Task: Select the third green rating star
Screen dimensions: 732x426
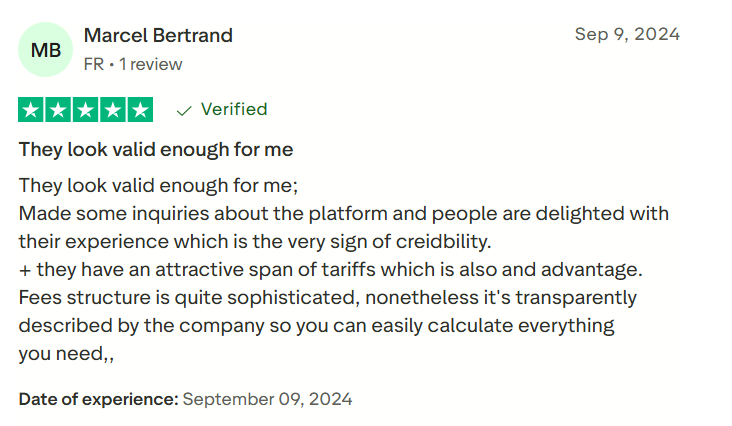Action: 86,109
